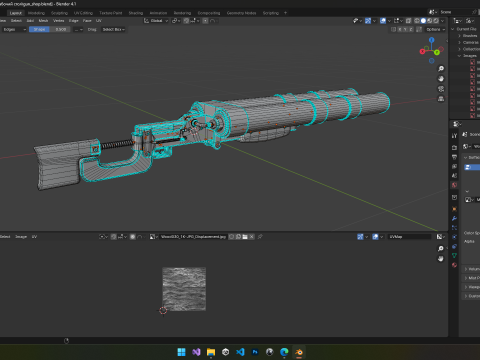The image size is (480, 360).
Task: Click the UVMap name field in UV editor
Action: coord(410,237)
